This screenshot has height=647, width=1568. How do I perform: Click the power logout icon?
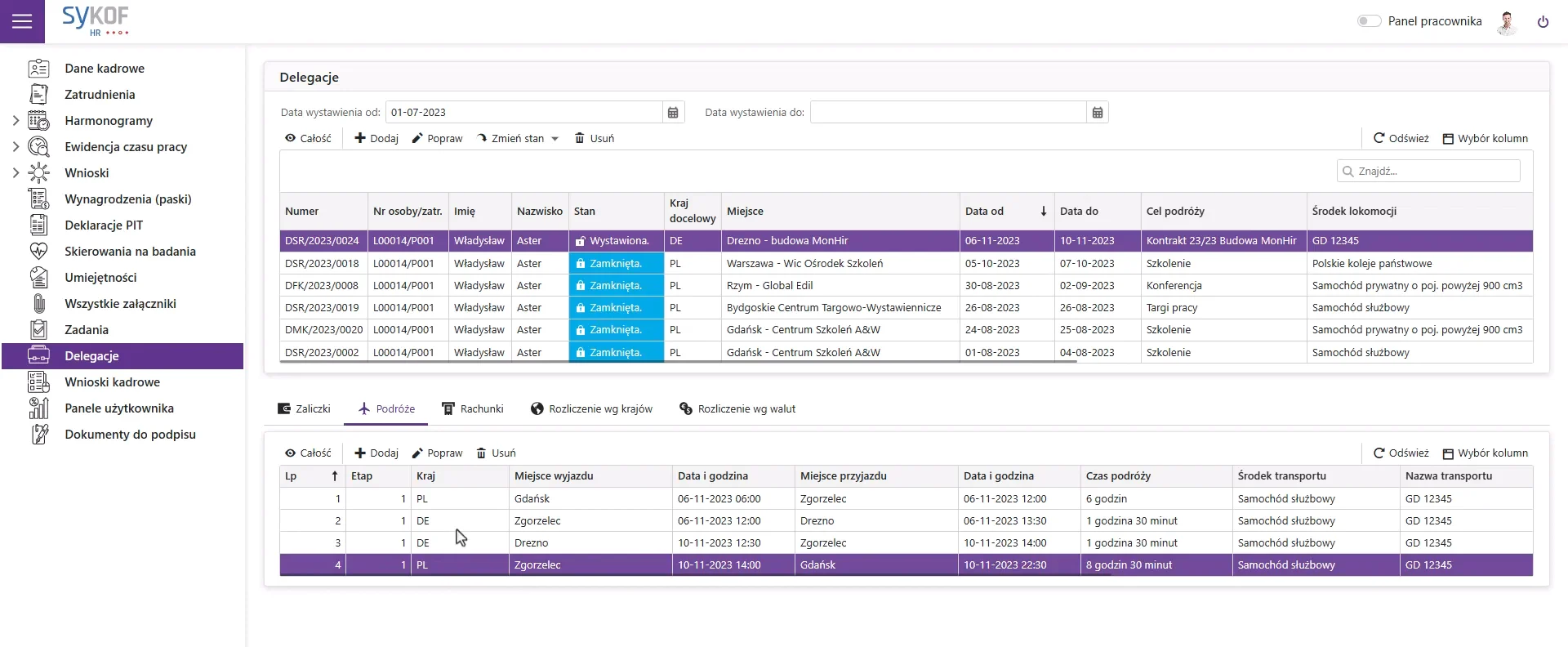click(1543, 22)
